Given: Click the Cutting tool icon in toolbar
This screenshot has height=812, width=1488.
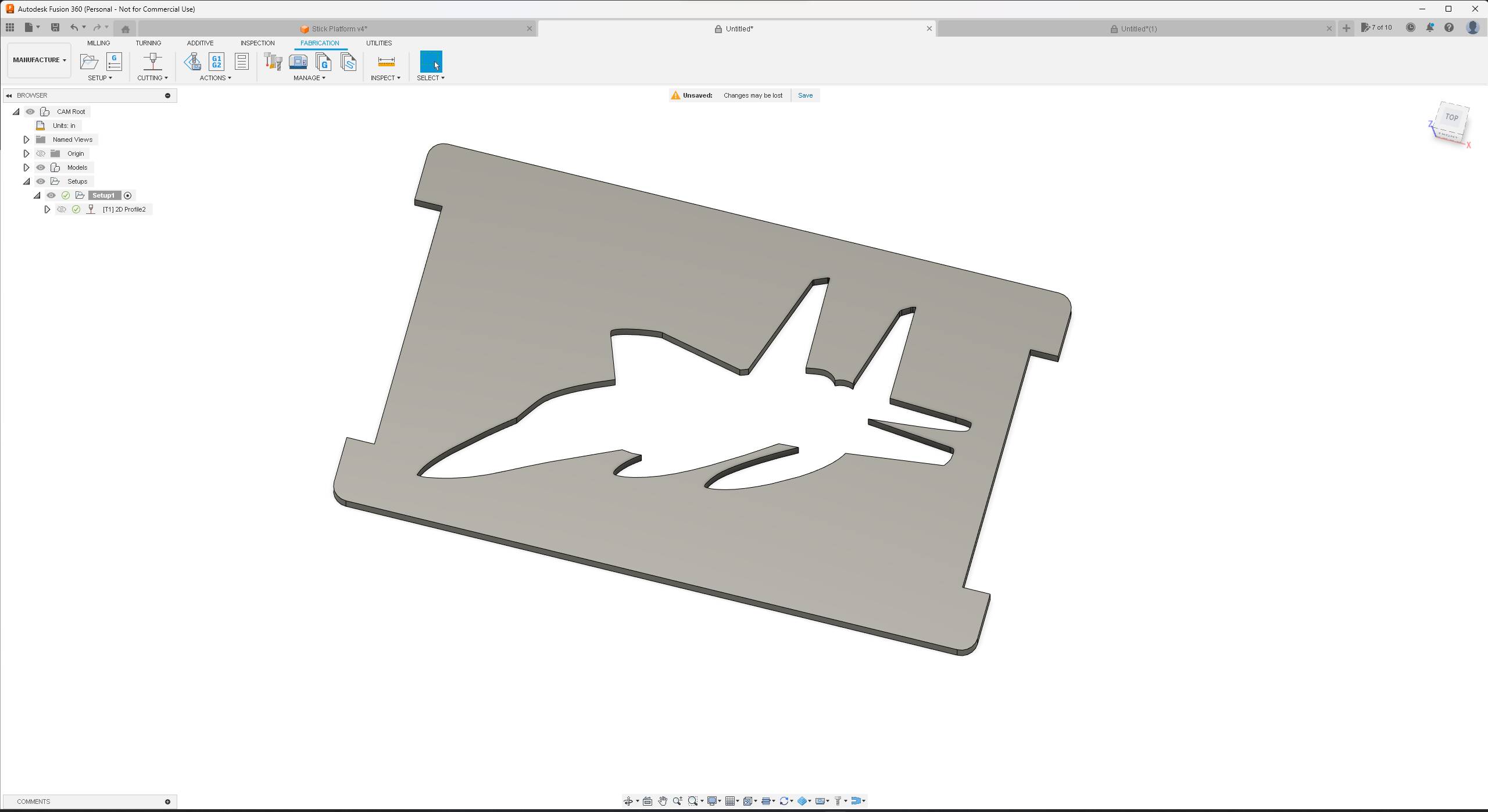Looking at the screenshot, I should 153,62.
